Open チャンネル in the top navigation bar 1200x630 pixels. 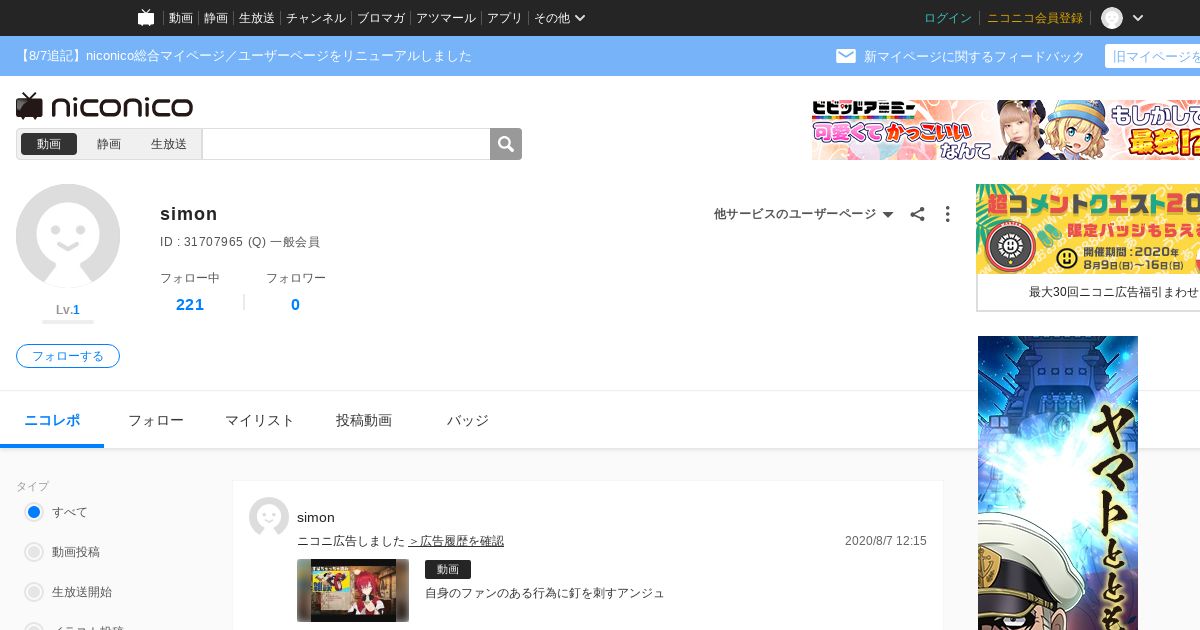tap(316, 18)
